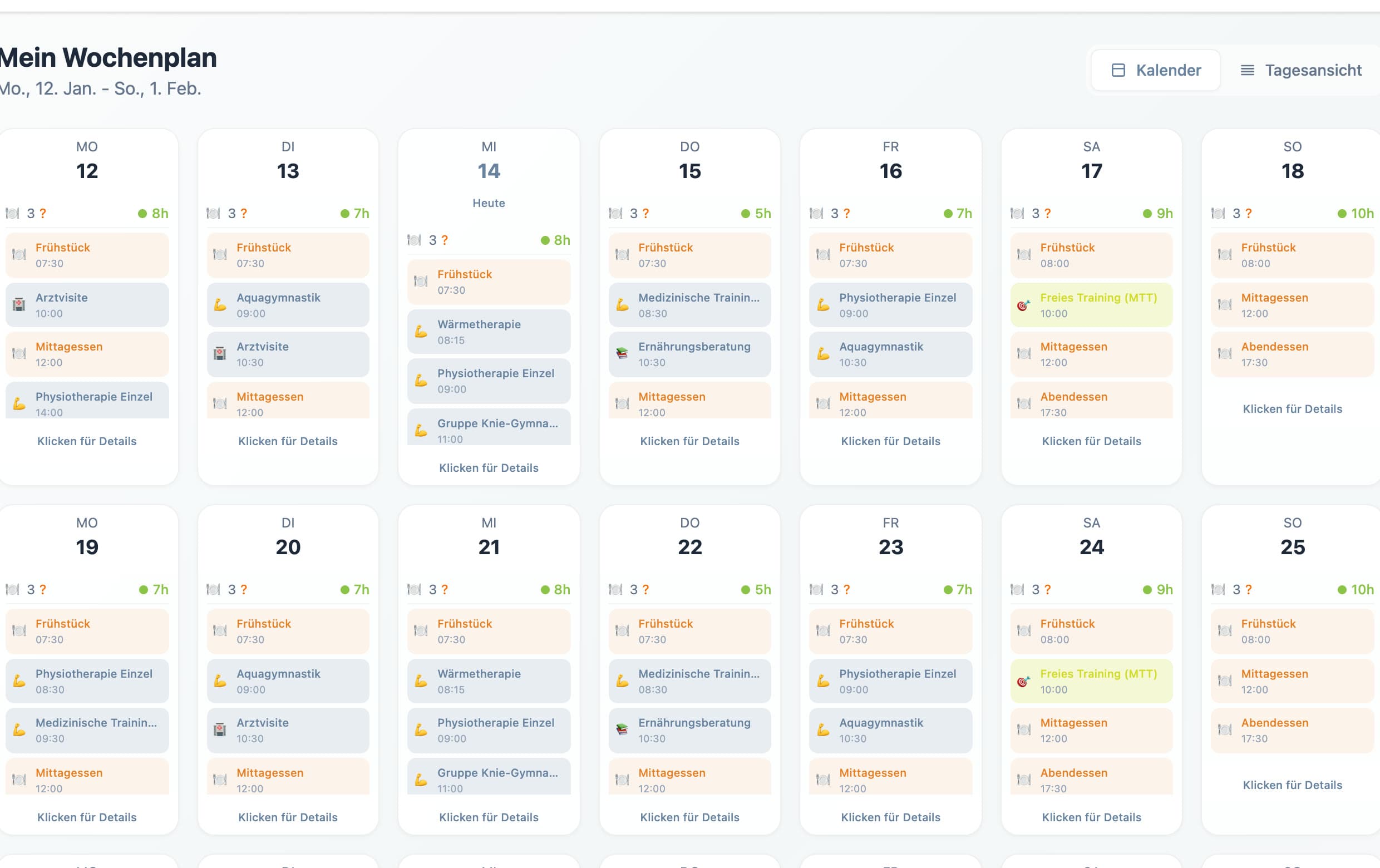The width and height of the screenshot is (1380, 868).
Task: Click the date range Mo., 12. Jan. - So., 1. Feb.
Action: click(100, 88)
